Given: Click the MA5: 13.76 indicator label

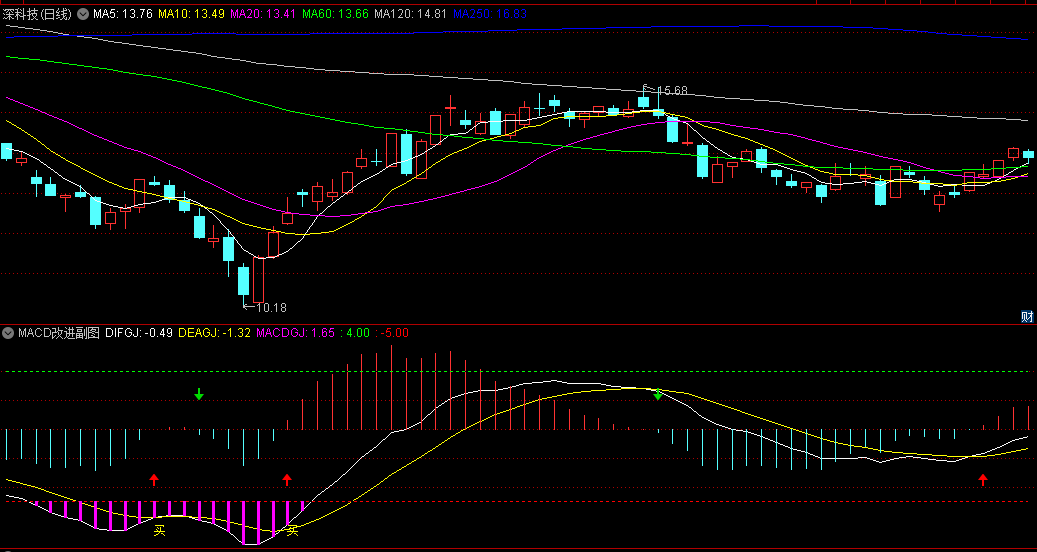Looking at the screenshot, I should pos(123,14).
